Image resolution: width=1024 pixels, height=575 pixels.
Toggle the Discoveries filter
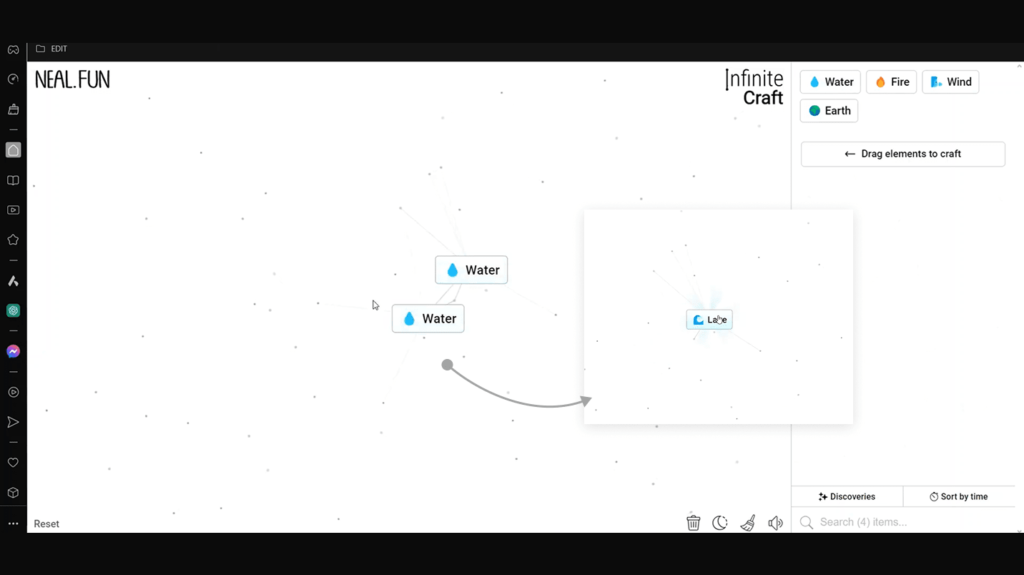coord(847,496)
